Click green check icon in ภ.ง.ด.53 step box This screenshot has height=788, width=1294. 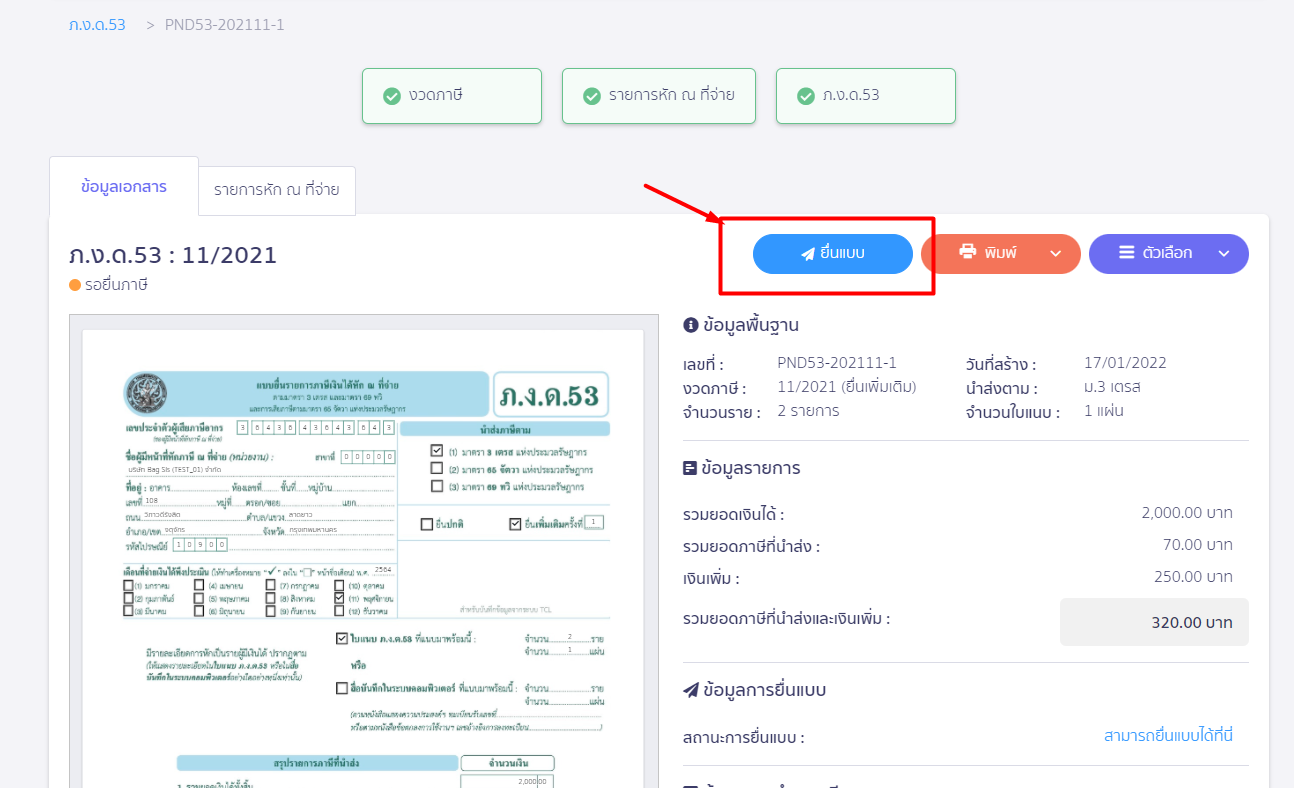(805, 96)
